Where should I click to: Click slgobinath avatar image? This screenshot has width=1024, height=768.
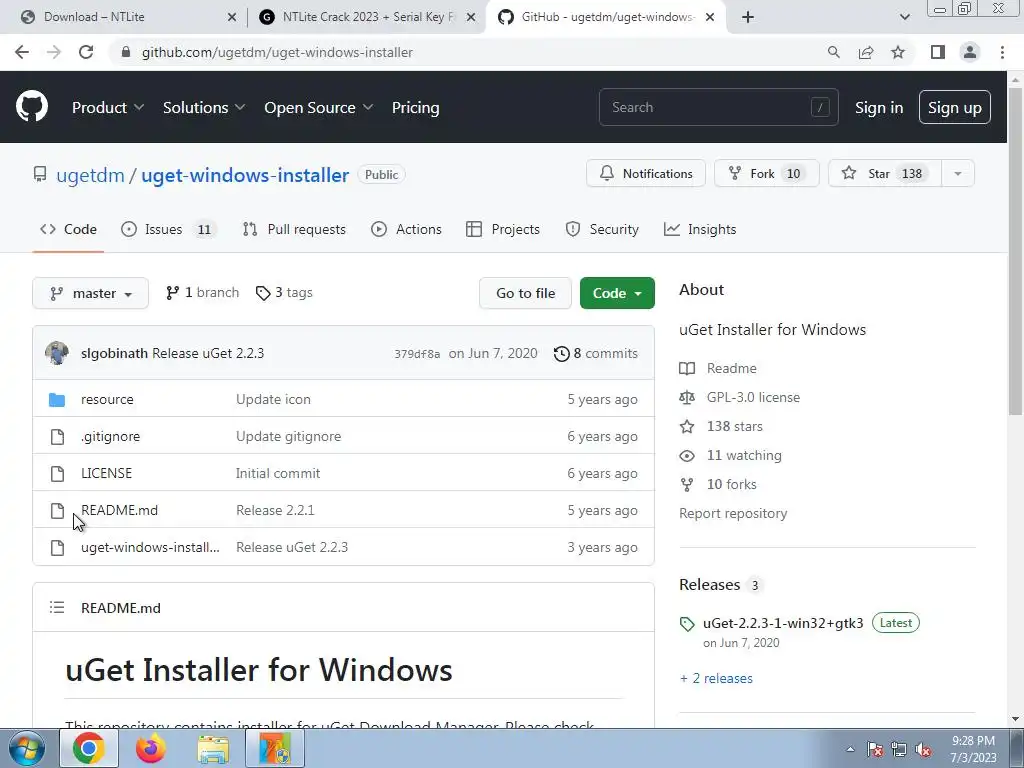(x=57, y=353)
